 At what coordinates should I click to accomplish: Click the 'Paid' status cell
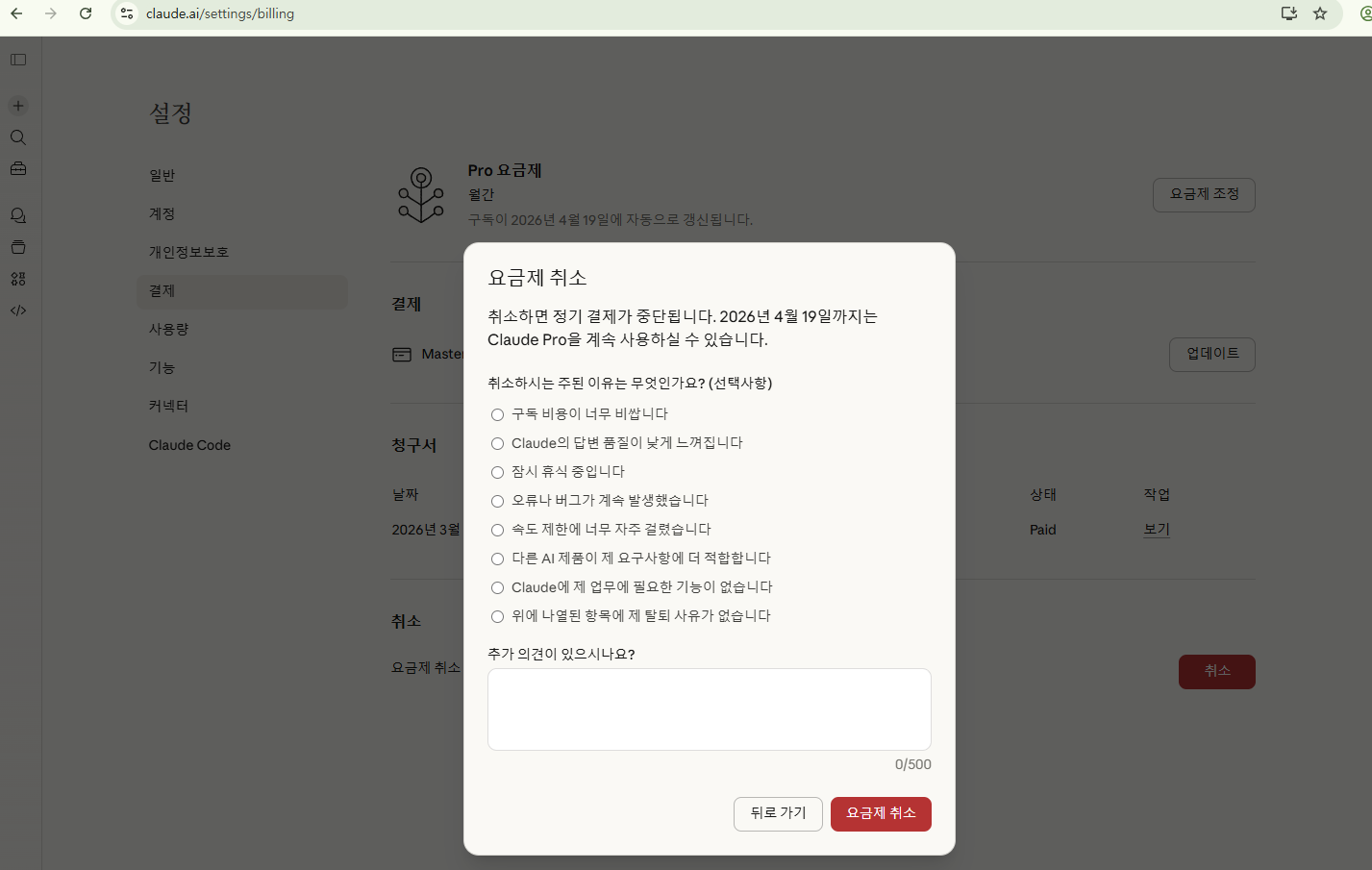click(1043, 530)
